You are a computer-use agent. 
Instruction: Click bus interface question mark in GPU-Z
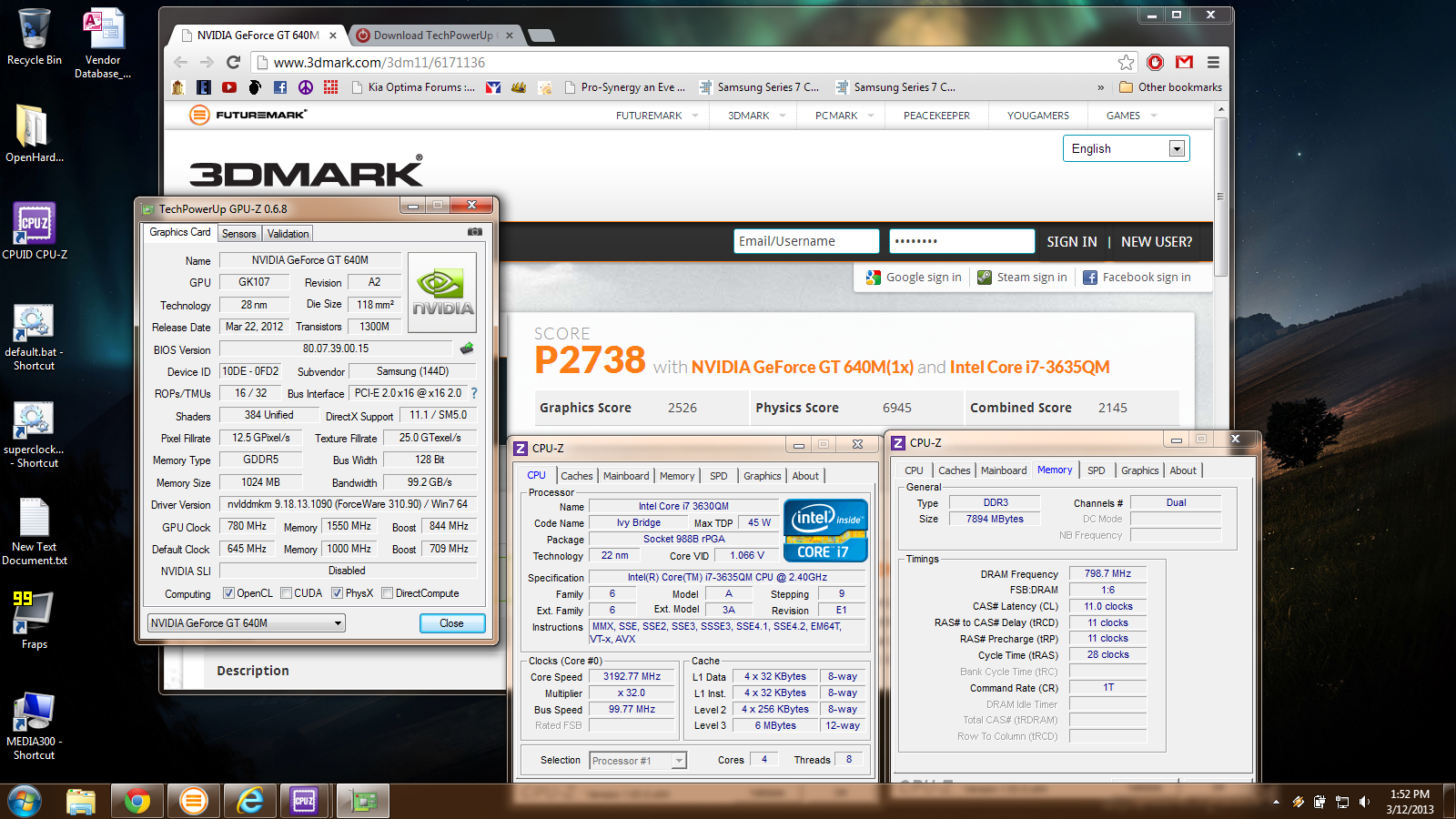tap(473, 393)
